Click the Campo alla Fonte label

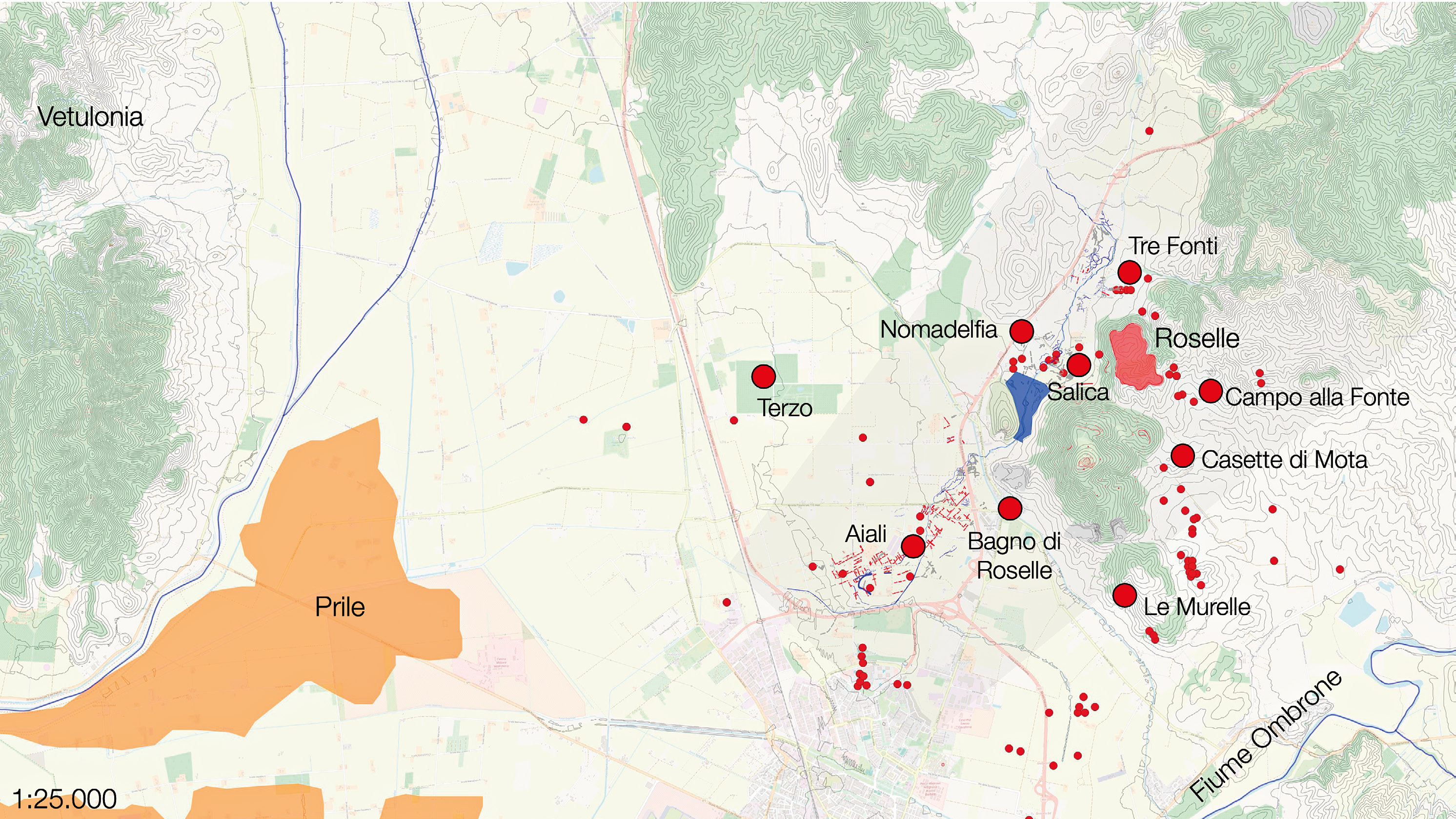1317,397
